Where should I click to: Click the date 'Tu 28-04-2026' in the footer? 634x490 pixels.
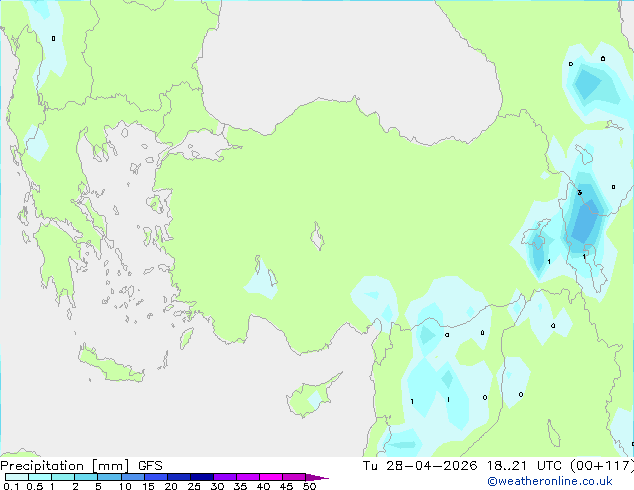pyautogui.click(x=420, y=466)
